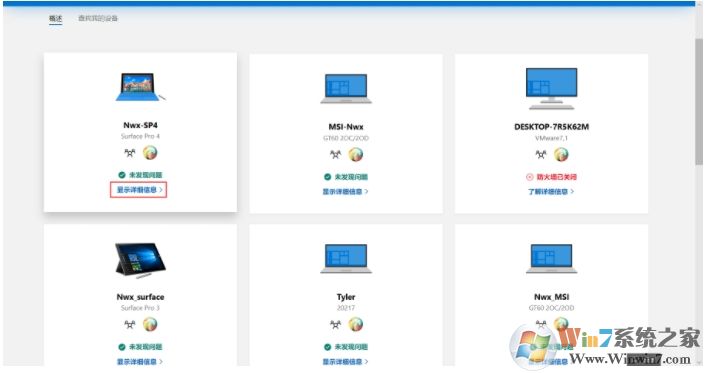This screenshot has height=373, width=707.
Task: Click the green checkmark icon on Nwx-SP4 card
Action: click(122, 175)
